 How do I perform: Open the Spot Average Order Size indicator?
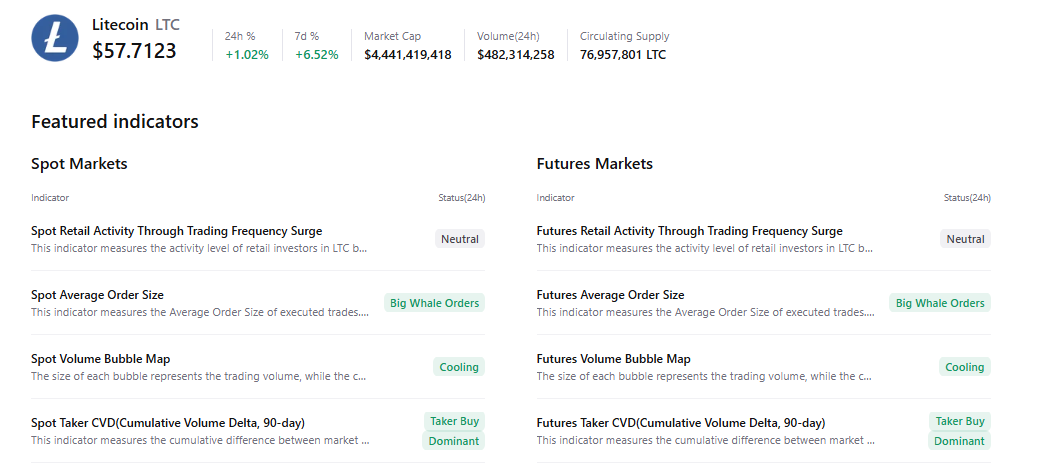[x=97, y=295]
